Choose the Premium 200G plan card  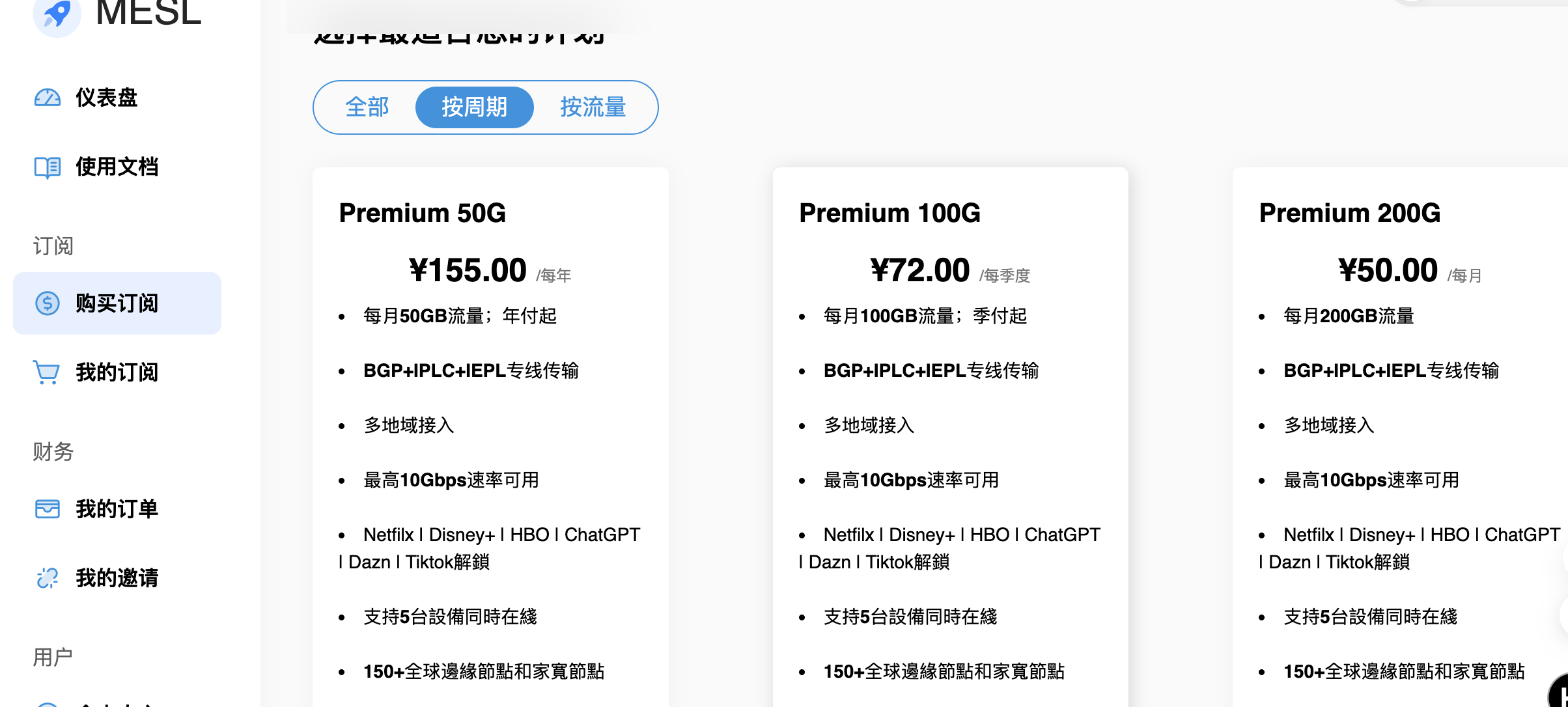(x=1400, y=437)
